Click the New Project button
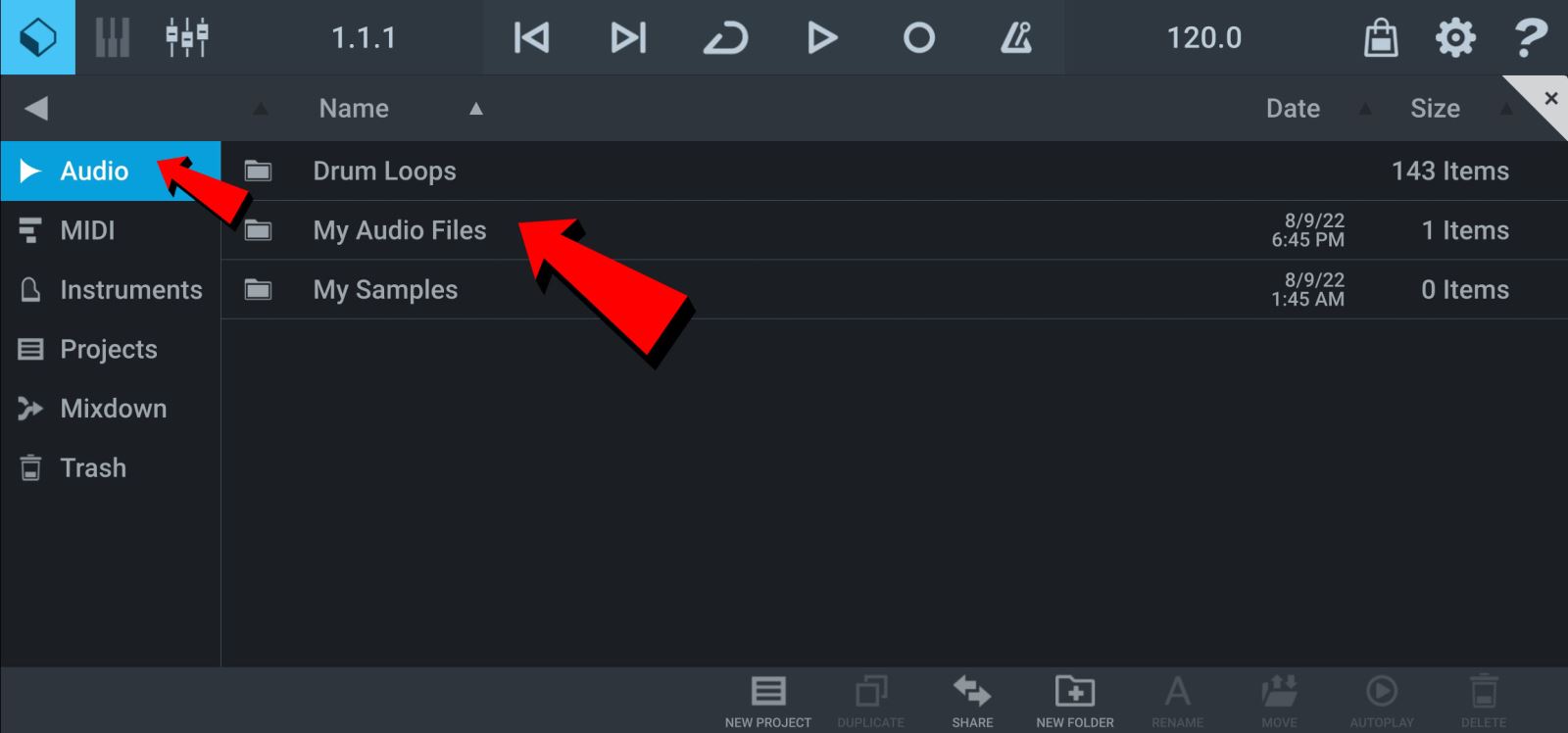1568x733 pixels. point(767,702)
